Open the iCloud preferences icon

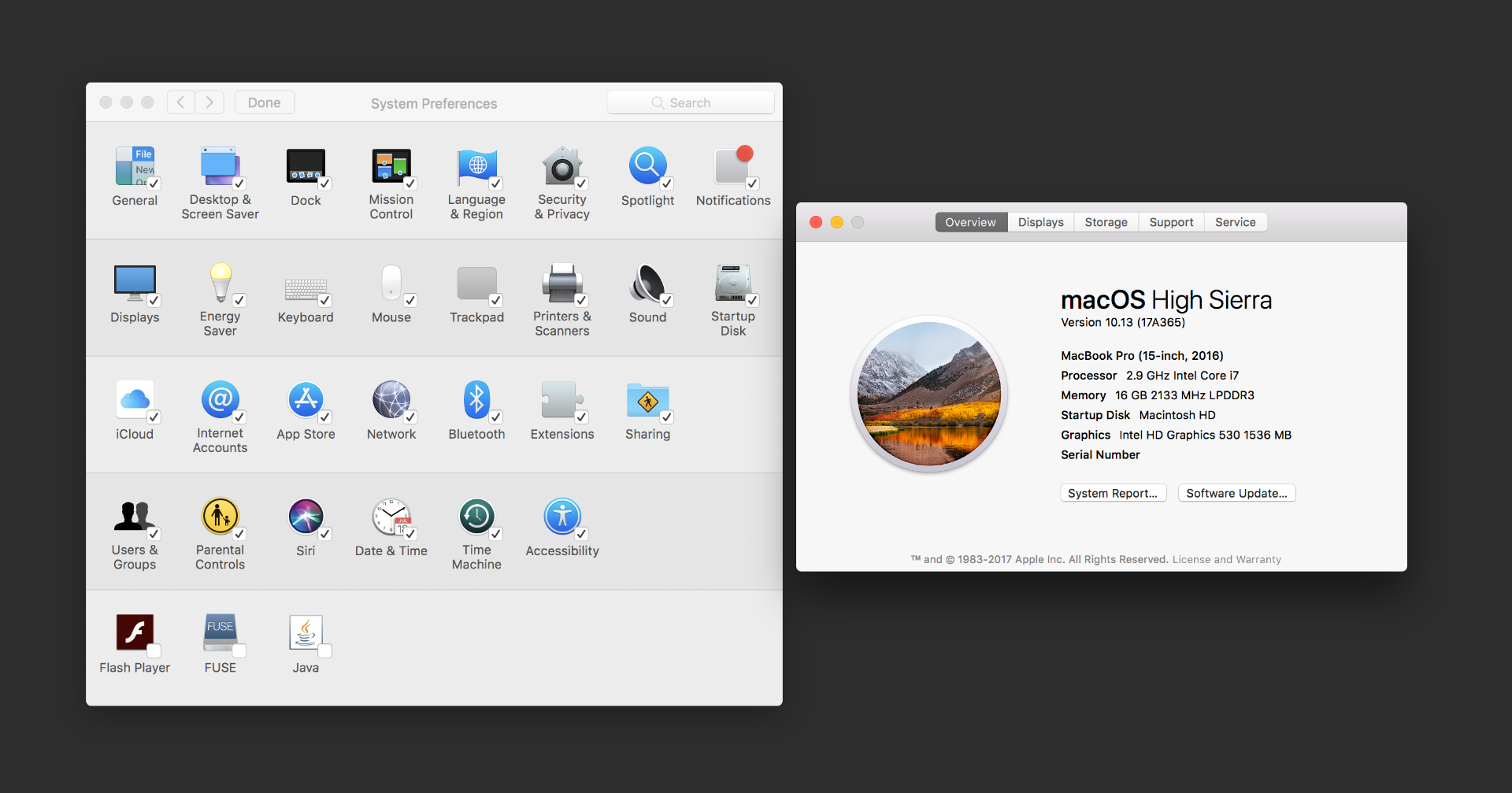click(135, 399)
